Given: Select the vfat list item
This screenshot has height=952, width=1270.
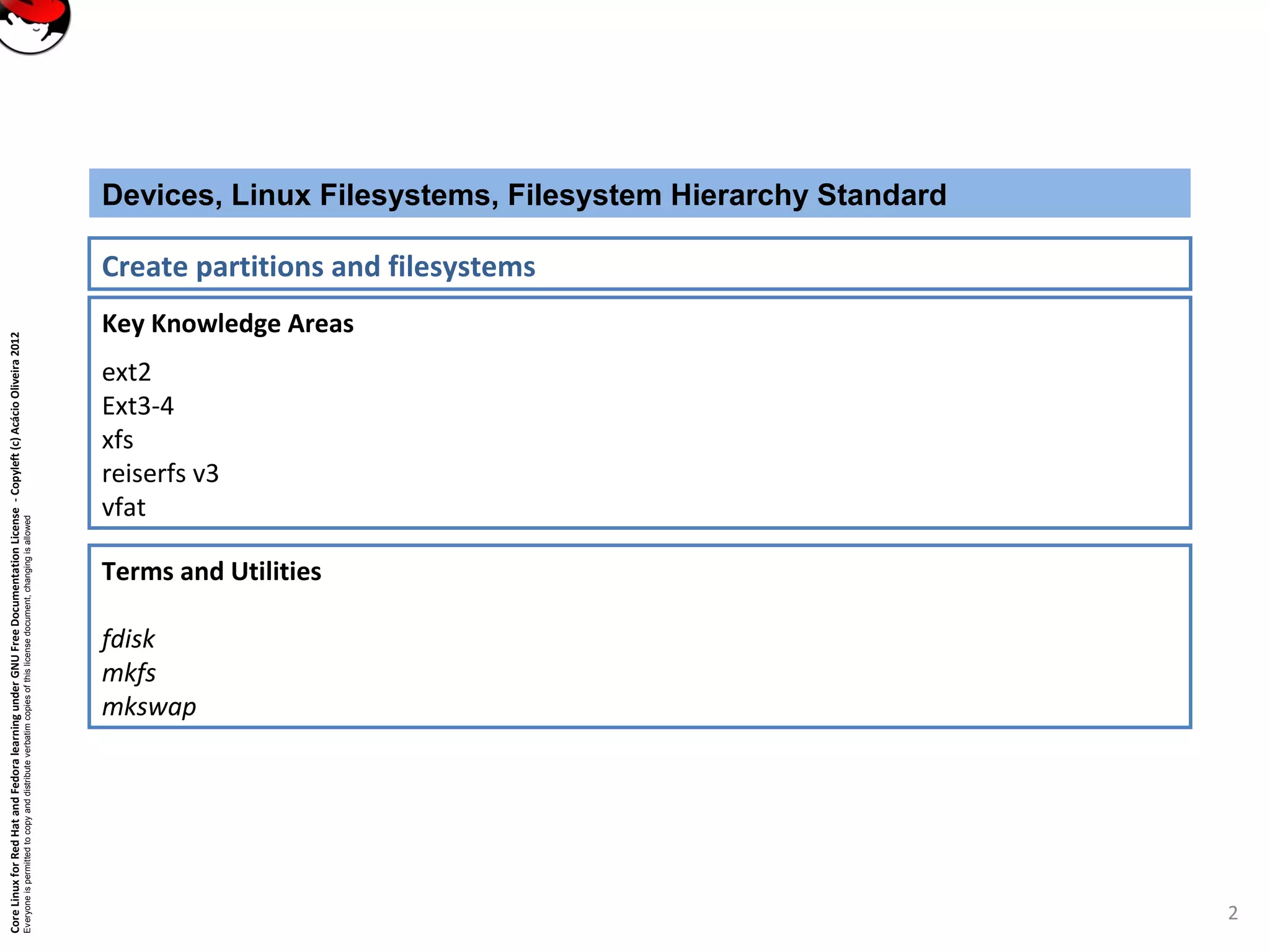Looking at the screenshot, I should tap(123, 508).
